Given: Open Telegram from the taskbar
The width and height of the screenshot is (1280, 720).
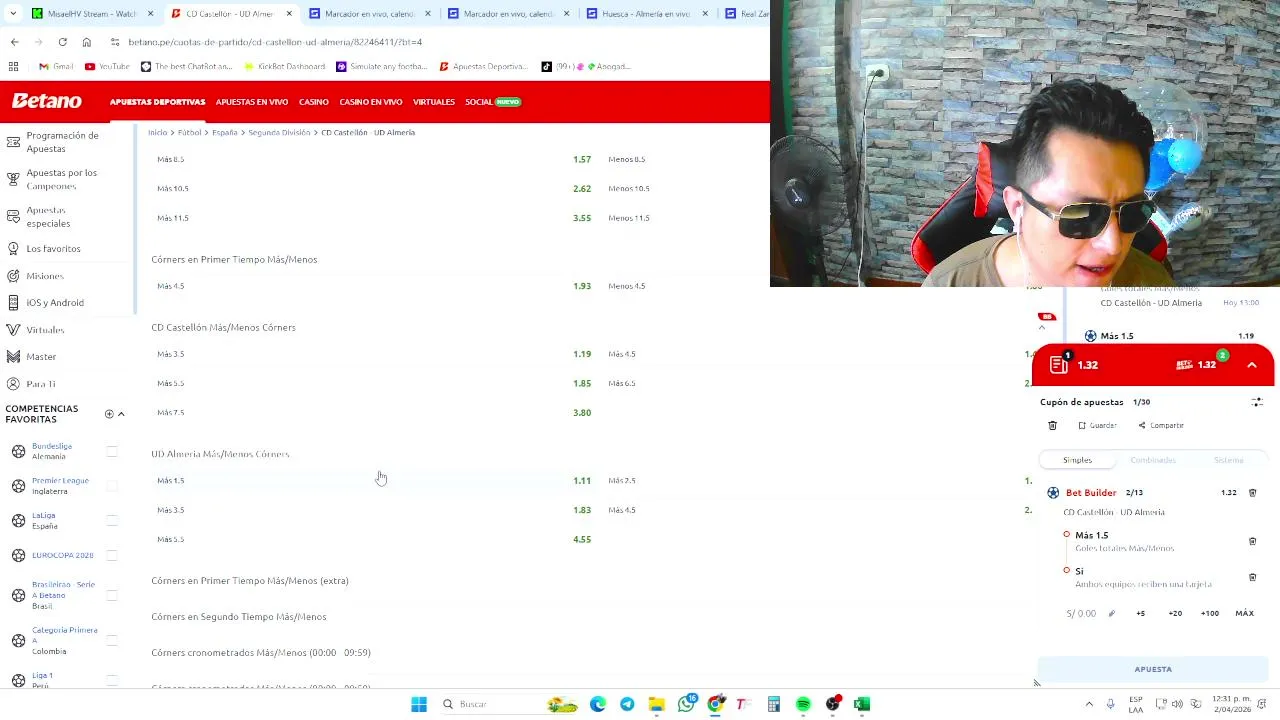Looking at the screenshot, I should coord(627,704).
